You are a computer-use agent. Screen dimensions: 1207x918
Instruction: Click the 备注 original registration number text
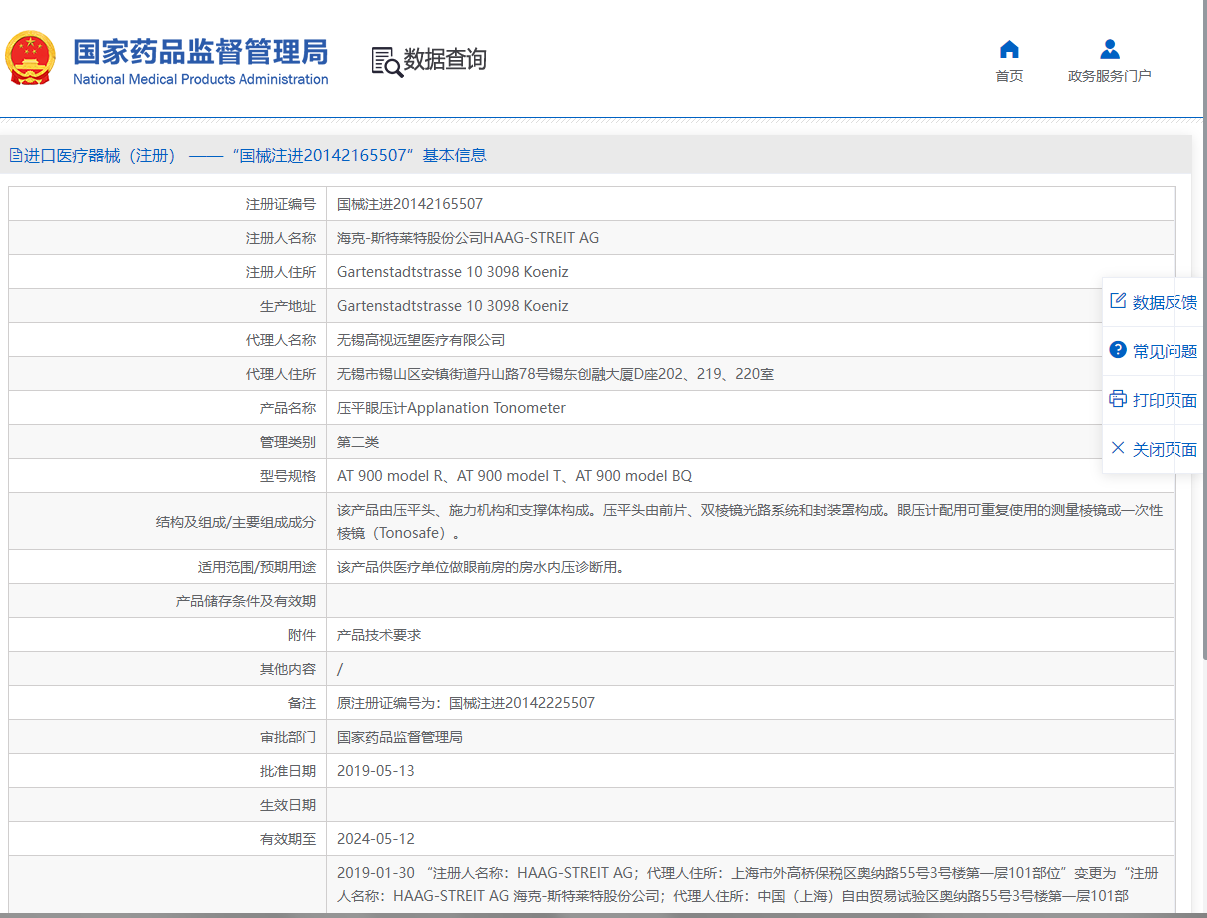coord(466,703)
